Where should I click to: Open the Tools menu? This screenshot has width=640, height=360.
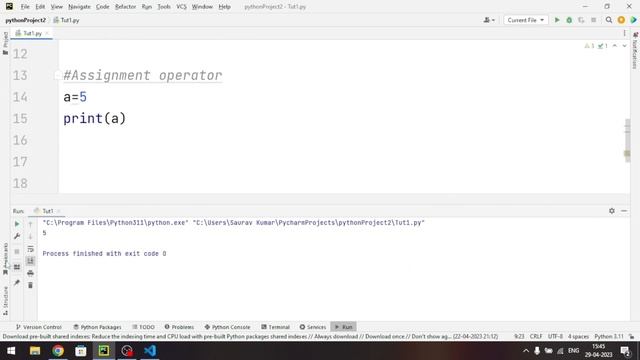pyautogui.click(x=164, y=7)
